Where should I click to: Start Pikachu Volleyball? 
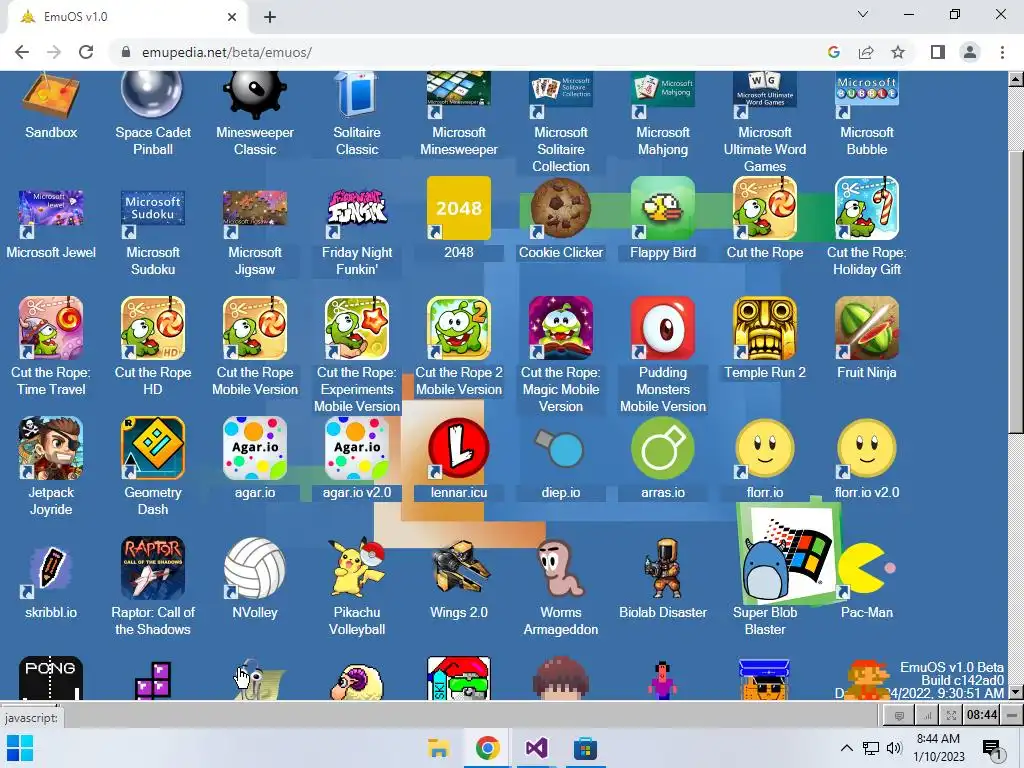[x=357, y=568]
